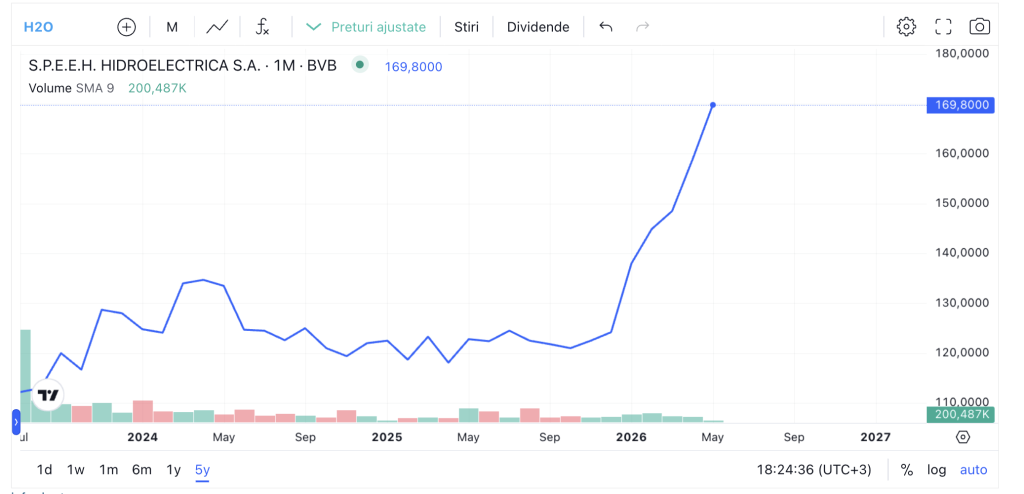Toggle the log scale
Screen dimensions: 1024x494
pos(936,470)
